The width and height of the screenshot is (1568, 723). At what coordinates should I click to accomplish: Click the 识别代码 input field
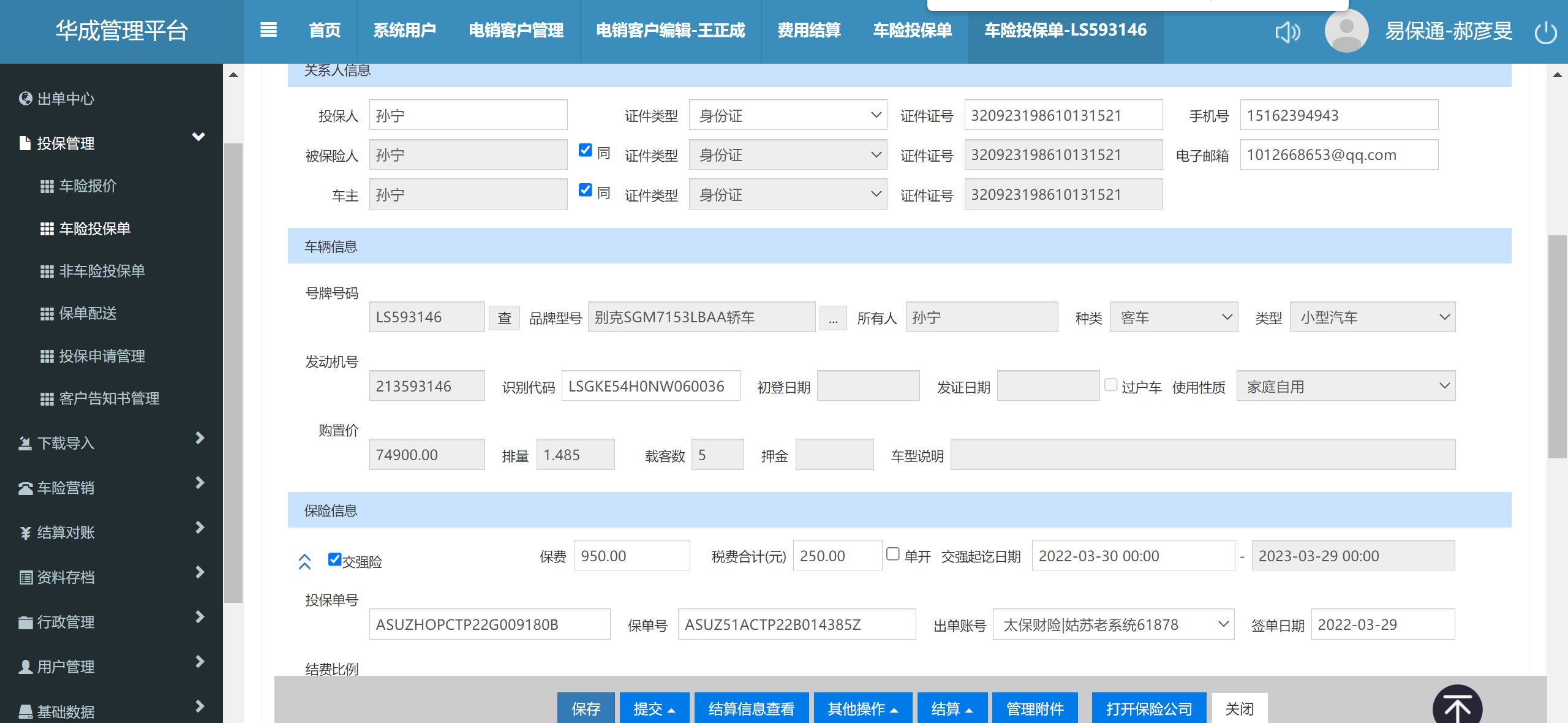tap(650, 386)
